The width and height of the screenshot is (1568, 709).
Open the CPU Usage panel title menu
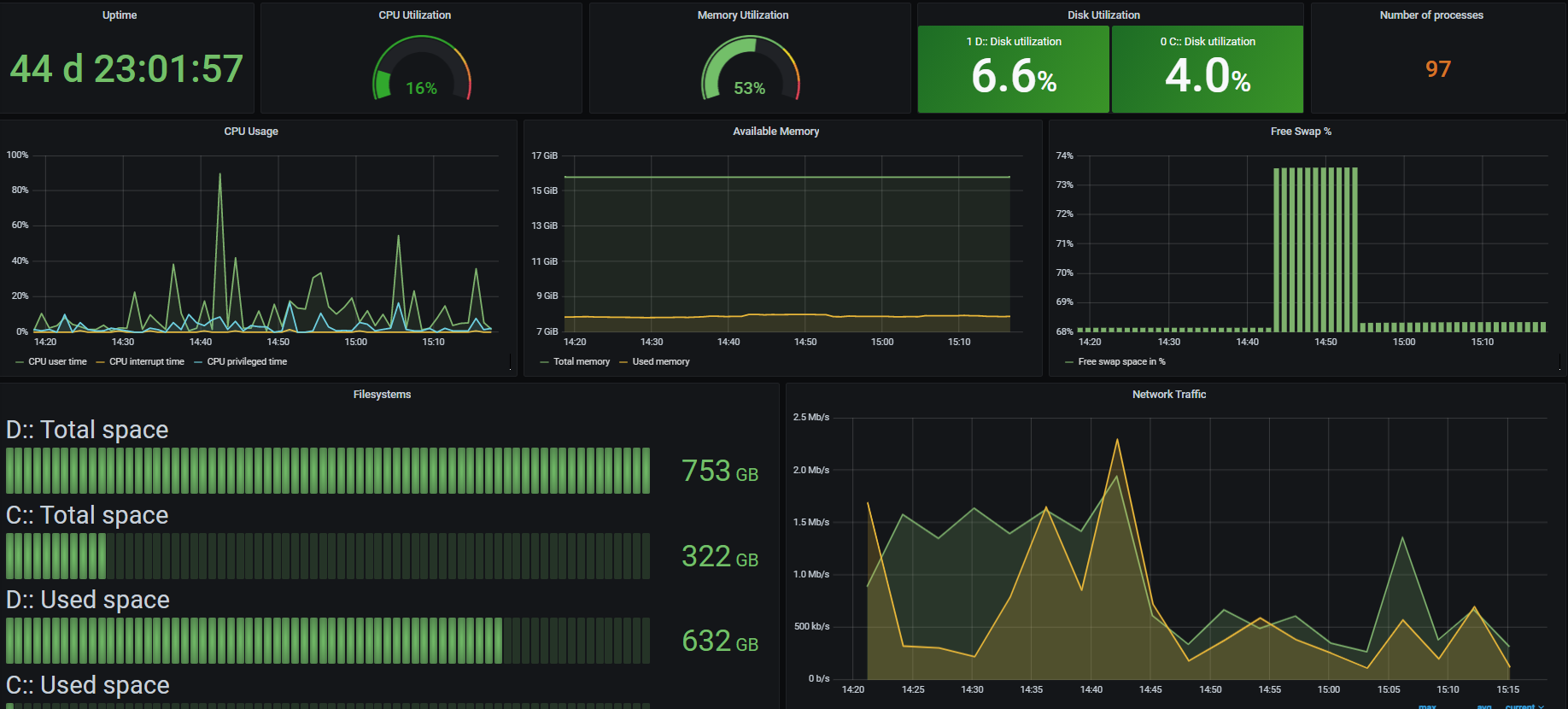(x=251, y=132)
